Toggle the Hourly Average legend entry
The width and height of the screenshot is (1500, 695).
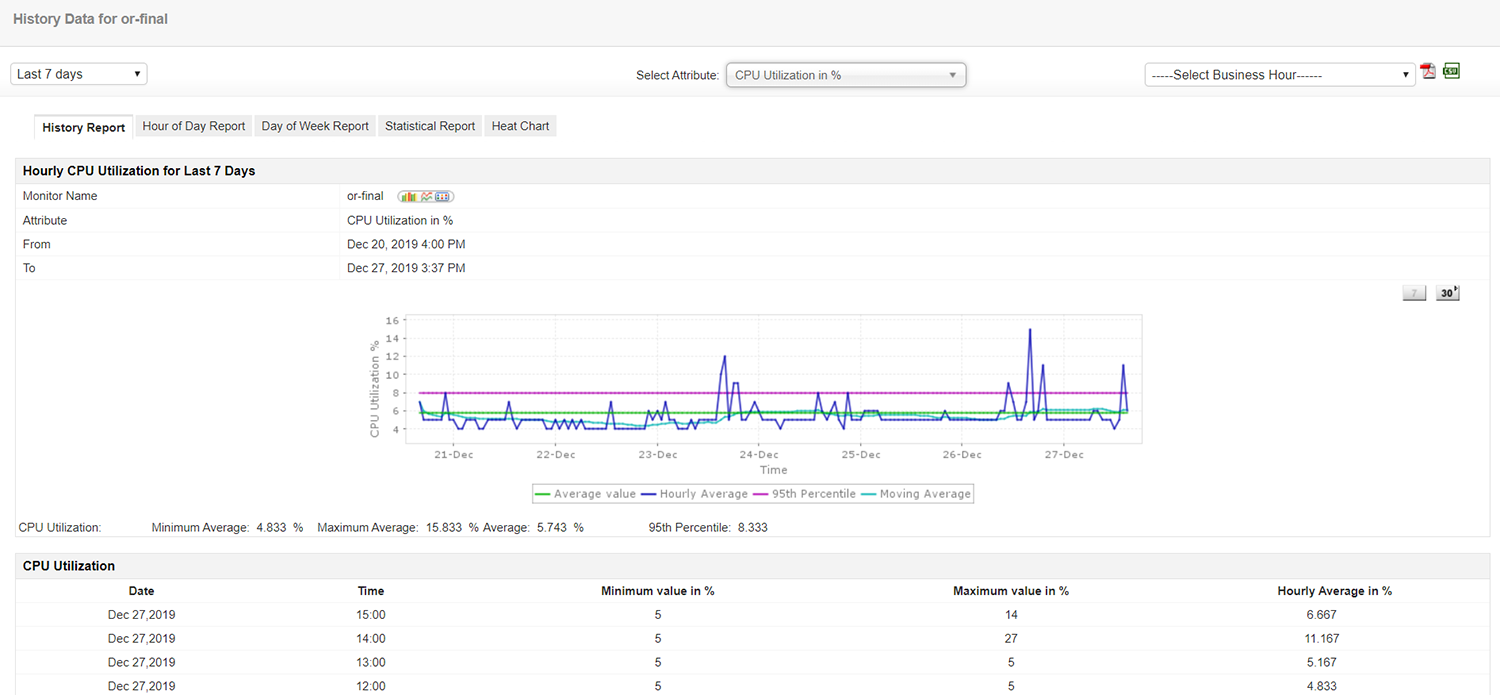(695, 494)
